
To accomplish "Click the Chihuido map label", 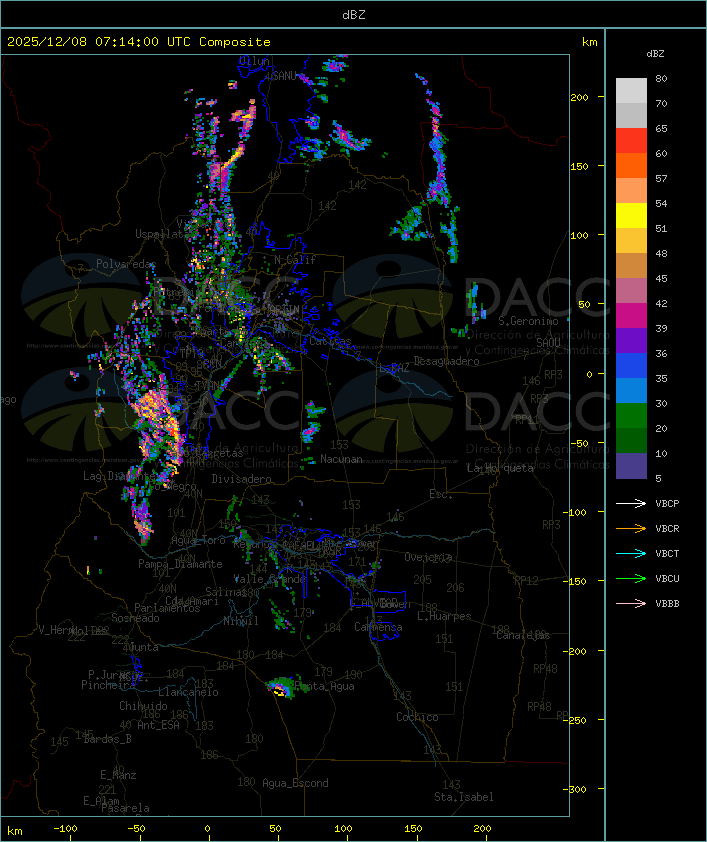I will click(x=143, y=706).
